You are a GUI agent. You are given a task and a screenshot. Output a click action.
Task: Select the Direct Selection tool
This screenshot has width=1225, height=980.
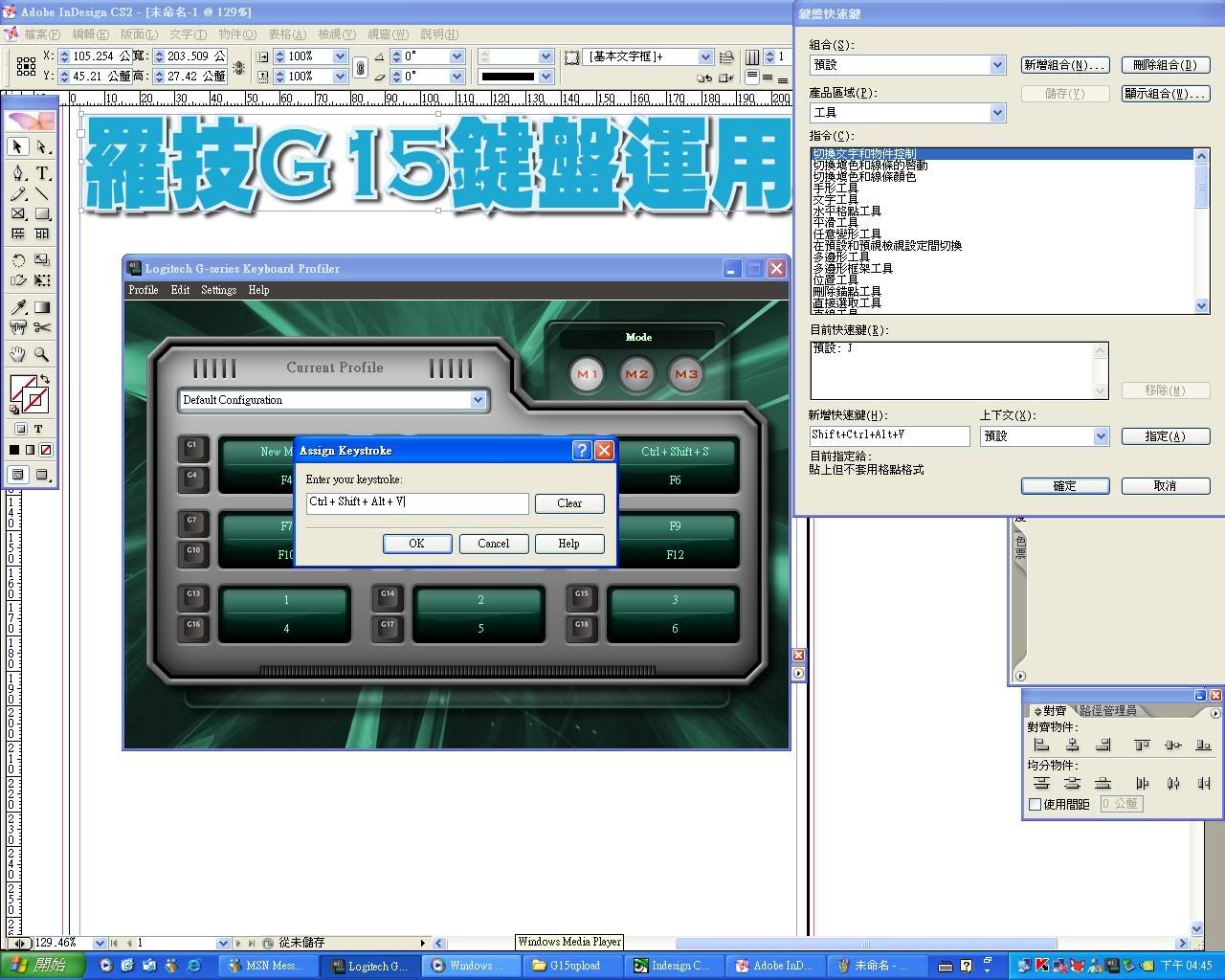point(42,146)
